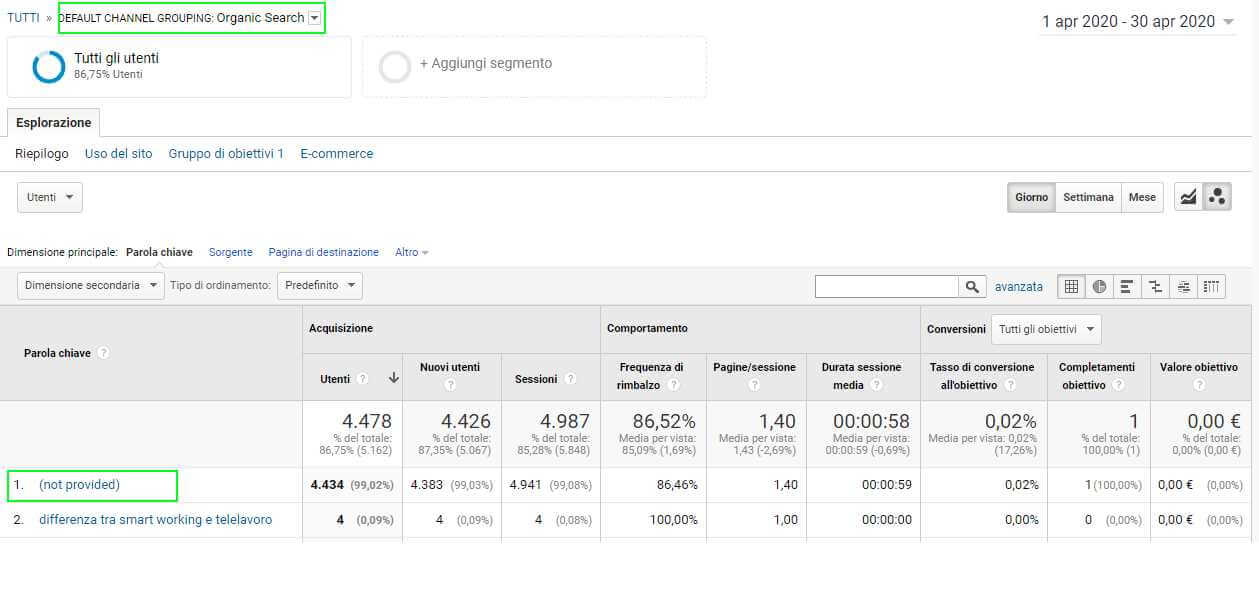Image resolution: width=1259 pixels, height=600 pixels.
Task: Set graph granularity to Settimana
Action: [x=1088, y=197]
